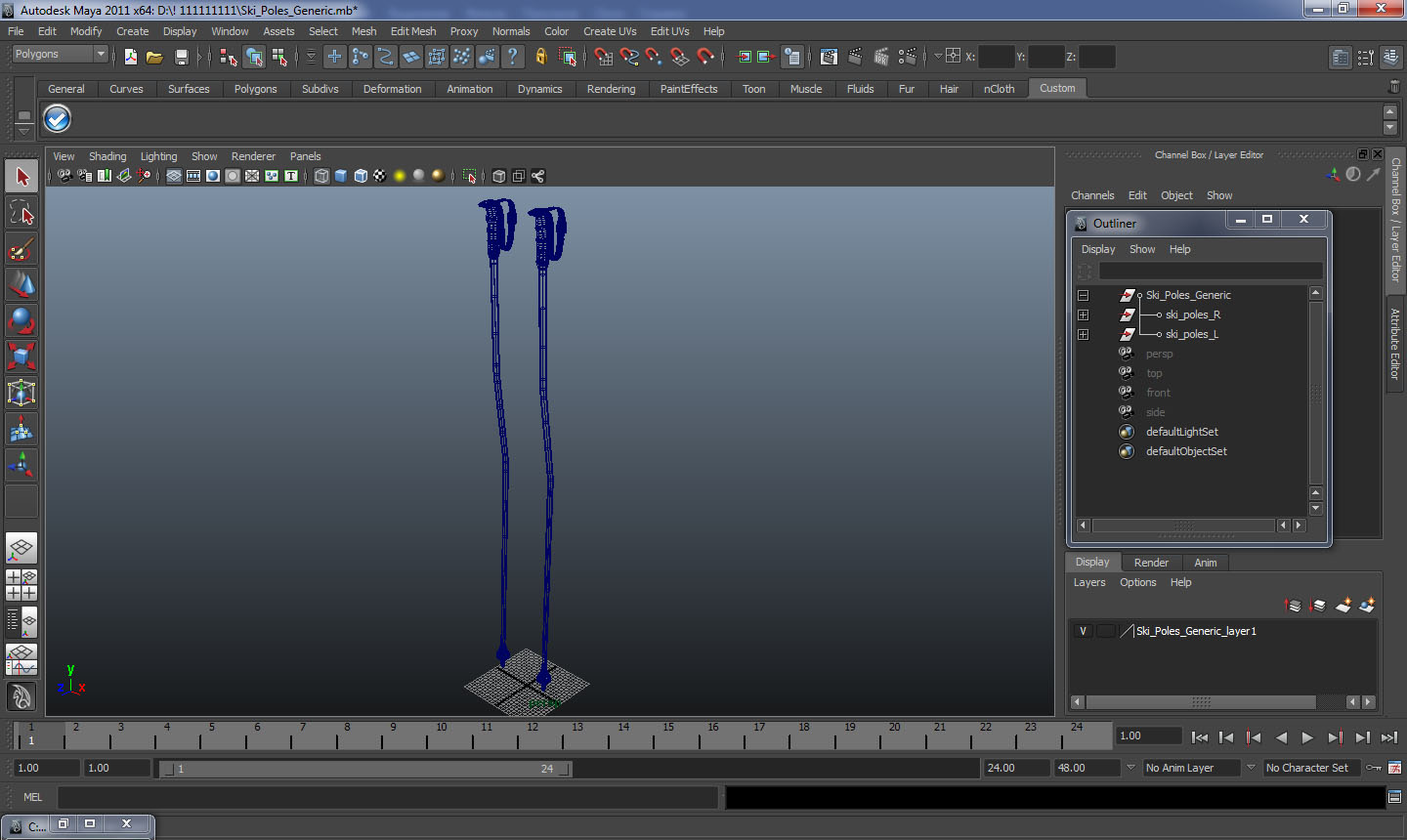The height and width of the screenshot is (840, 1407).
Task: Click the custom shelf checkmark button
Action: pyautogui.click(x=58, y=118)
